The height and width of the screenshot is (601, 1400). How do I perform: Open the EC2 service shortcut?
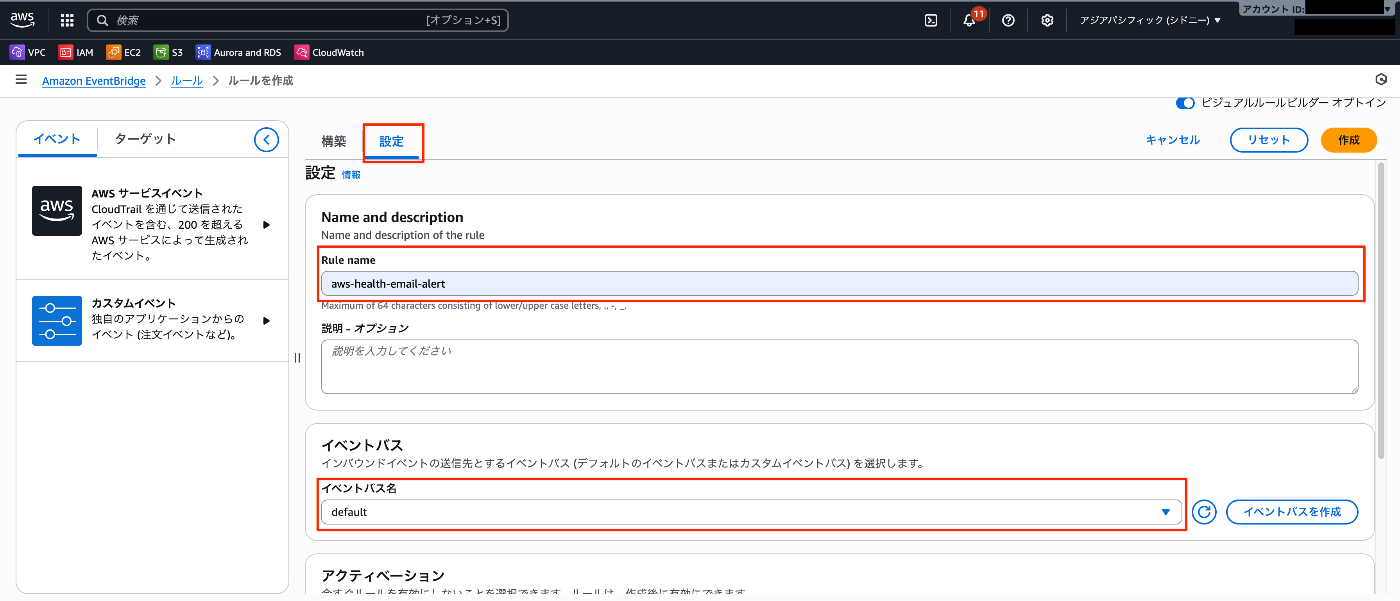pos(124,52)
